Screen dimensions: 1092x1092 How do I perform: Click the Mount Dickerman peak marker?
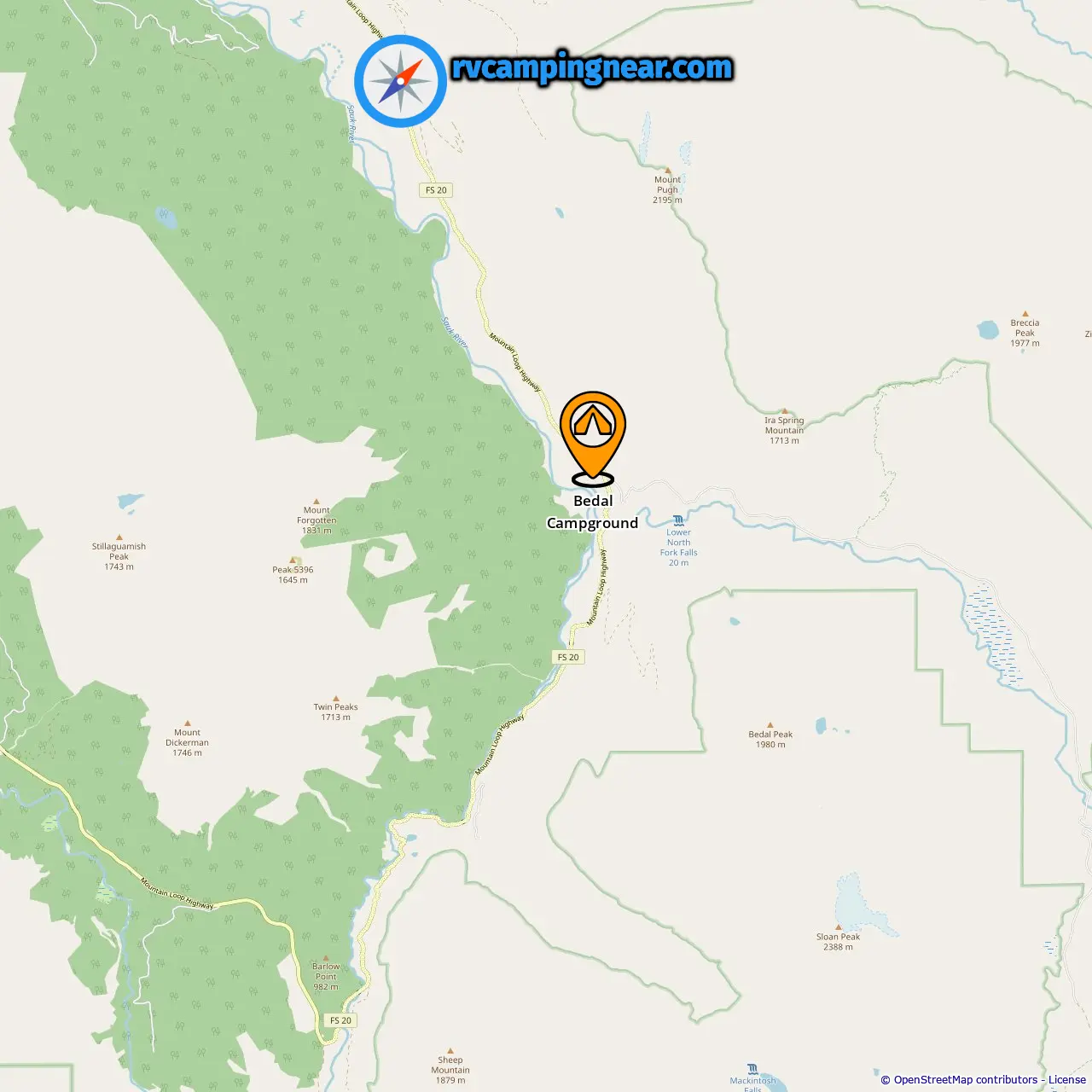pos(187,723)
